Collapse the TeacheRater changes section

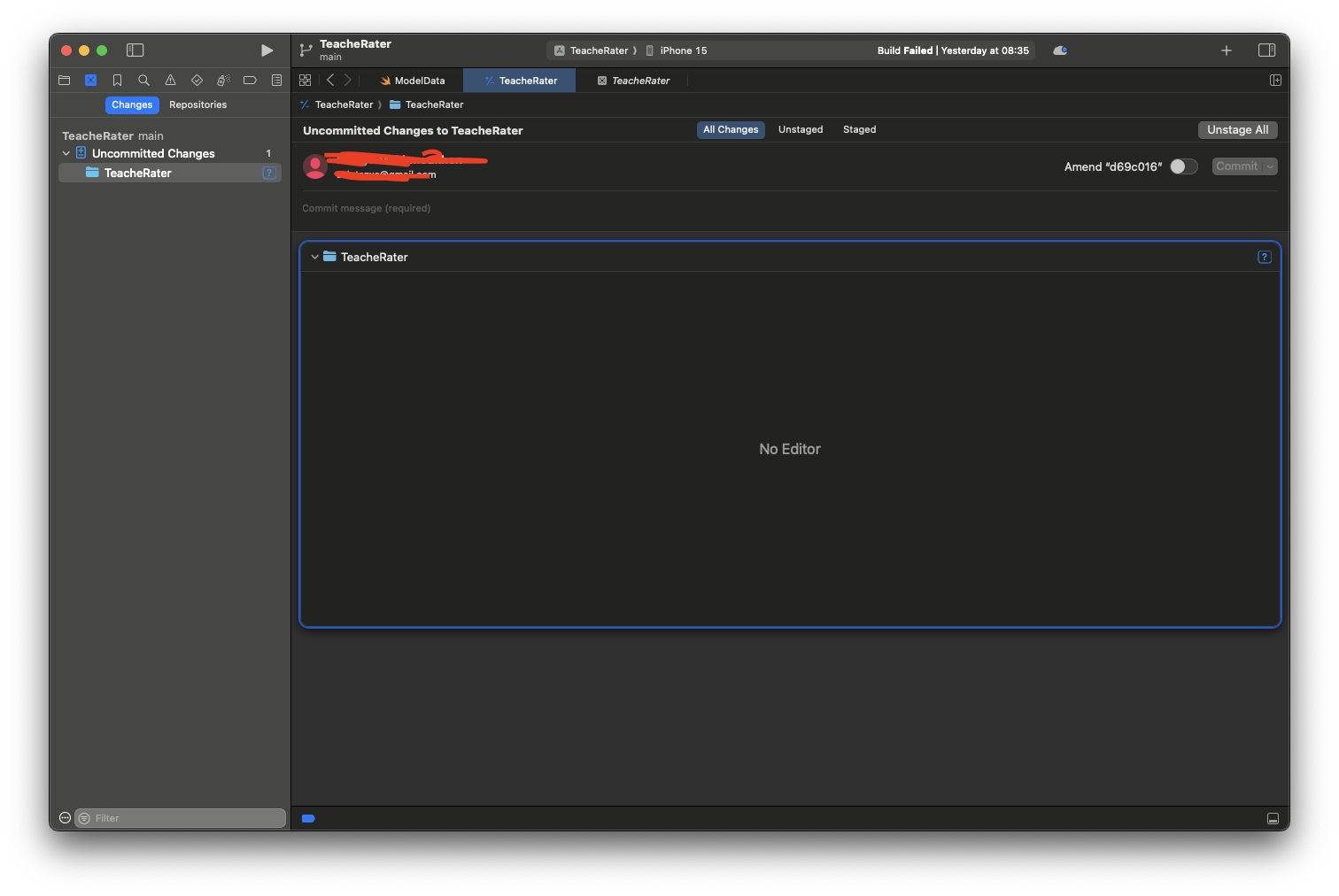[x=314, y=257]
